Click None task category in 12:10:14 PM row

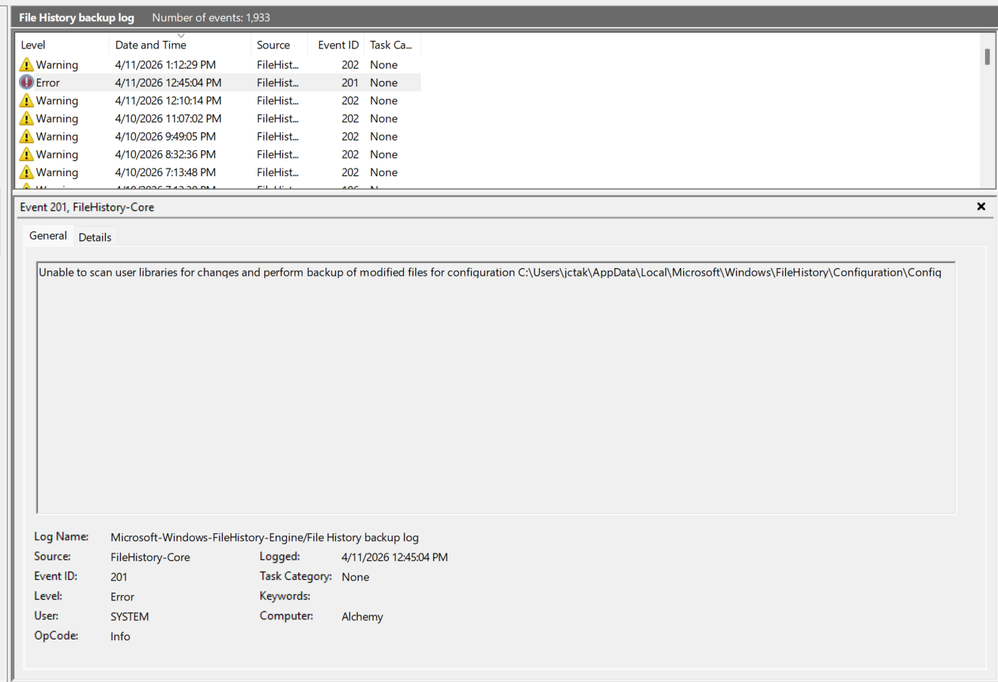(384, 101)
